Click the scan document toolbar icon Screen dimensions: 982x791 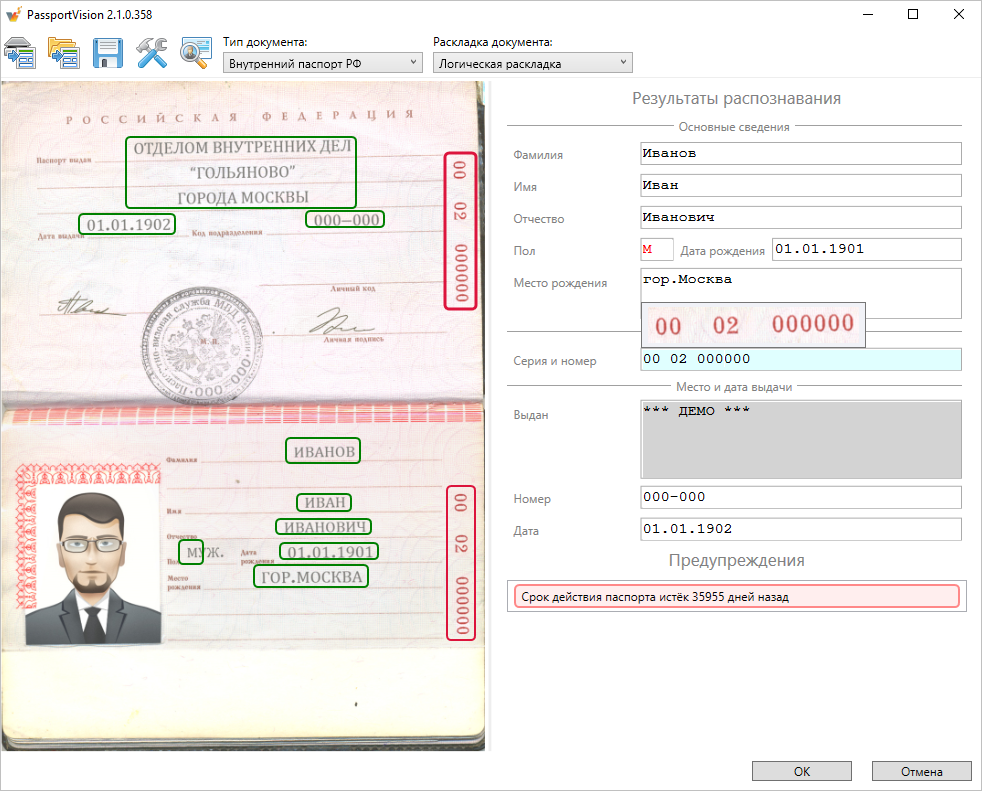[20, 53]
